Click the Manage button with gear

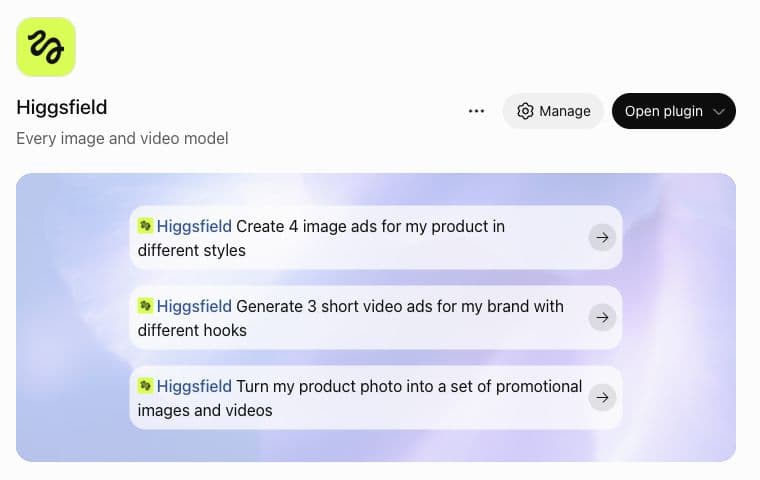pyautogui.click(x=553, y=111)
